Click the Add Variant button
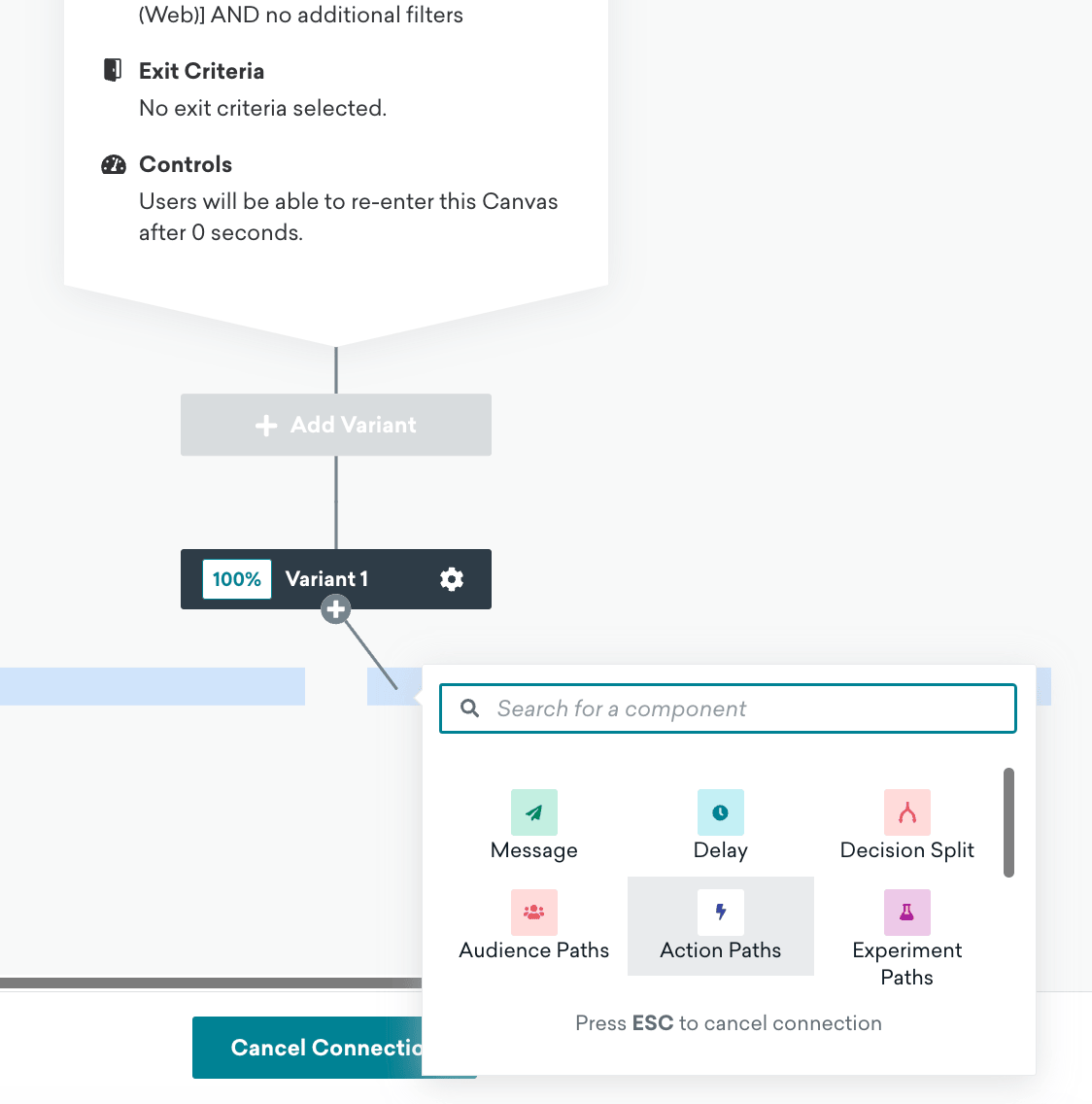 pyautogui.click(x=336, y=425)
